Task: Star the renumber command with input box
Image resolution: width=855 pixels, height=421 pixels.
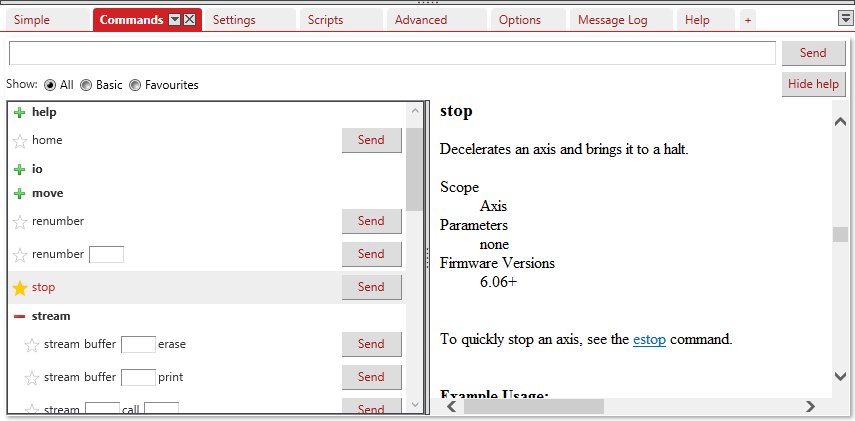Action: (x=20, y=255)
